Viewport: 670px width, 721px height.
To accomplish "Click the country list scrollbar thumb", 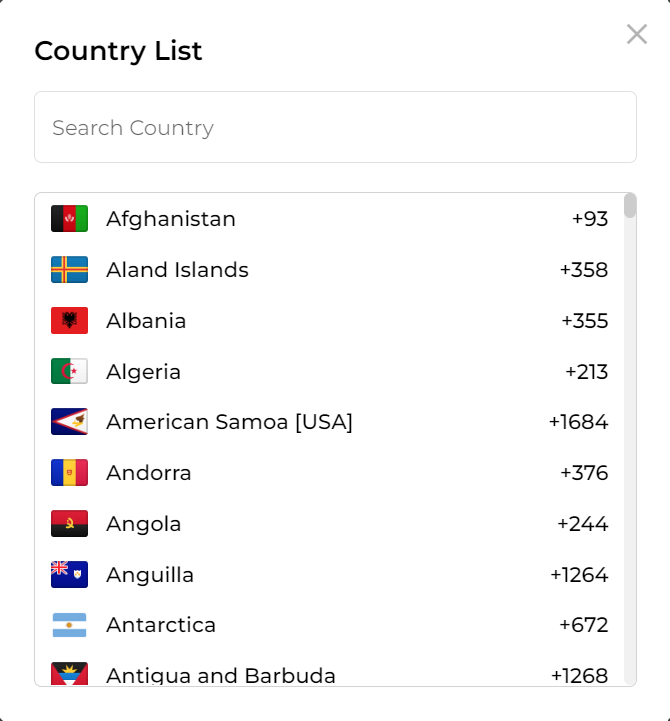I will pos(630,206).
